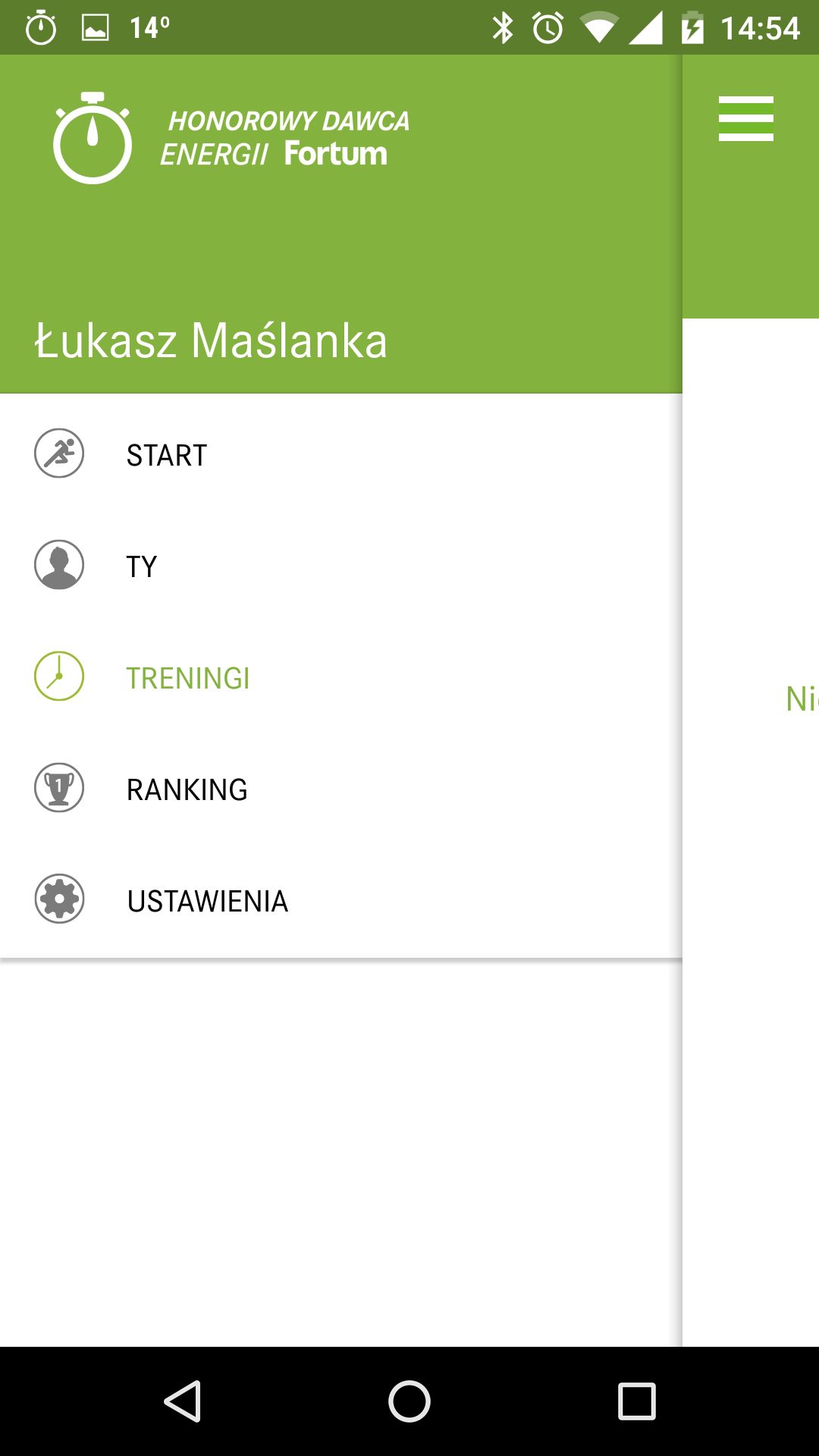Open the TY profile menu item
This screenshot has width=819, height=1456.
[x=341, y=566]
